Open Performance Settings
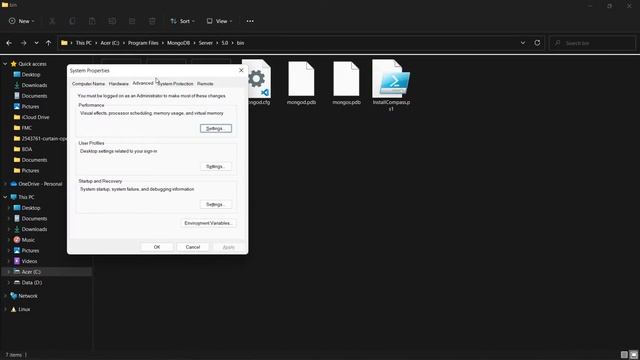The width and height of the screenshot is (640, 360). pos(216,129)
